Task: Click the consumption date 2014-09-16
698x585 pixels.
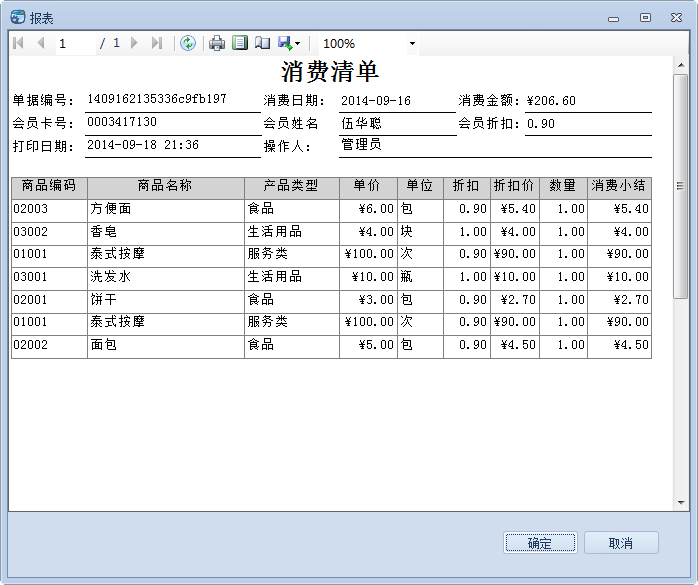Action: pos(376,101)
